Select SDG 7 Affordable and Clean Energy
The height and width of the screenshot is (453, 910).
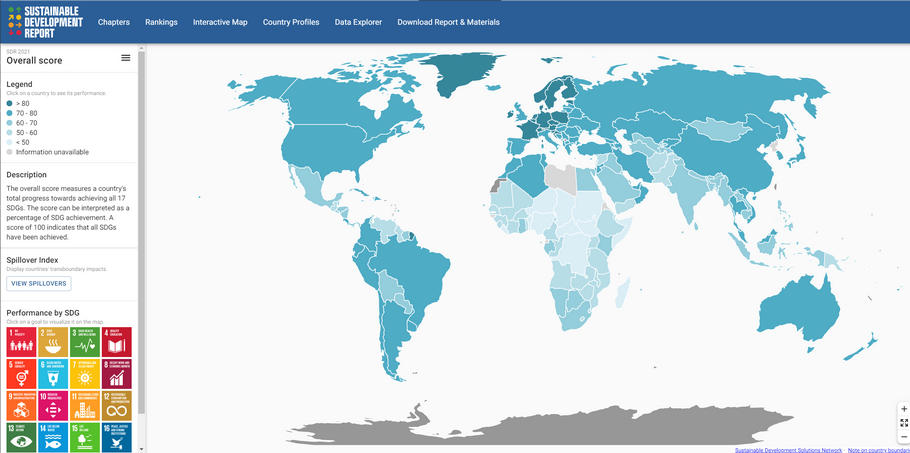tap(85, 374)
